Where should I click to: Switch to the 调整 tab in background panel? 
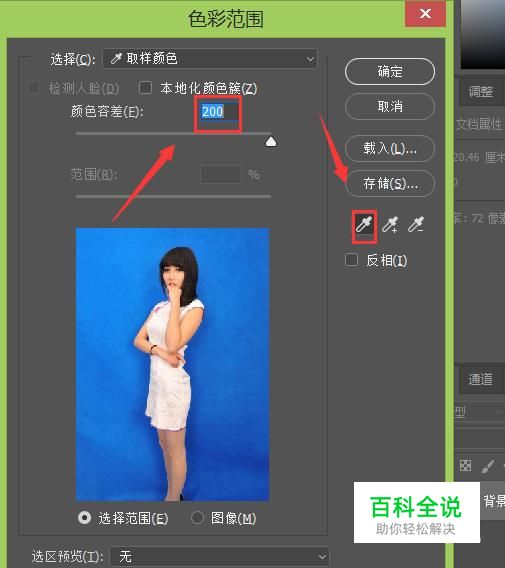click(x=480, y=91)
